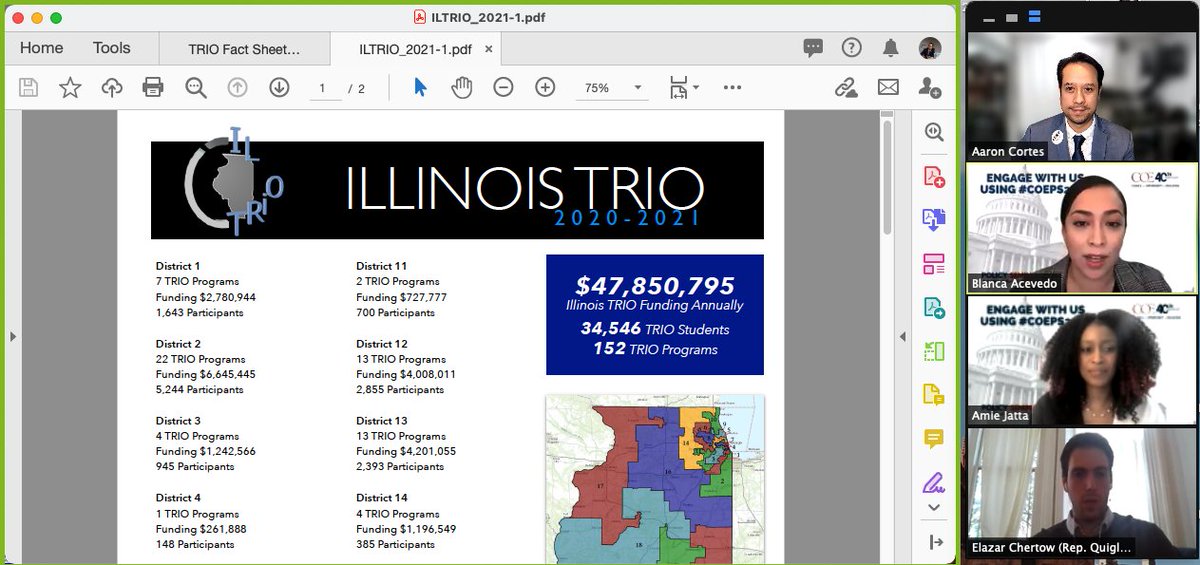The height and width of the screenshot is (565, 1200).
Task: Switch Zoom panel to strip view
Action: pos(1011,17)
